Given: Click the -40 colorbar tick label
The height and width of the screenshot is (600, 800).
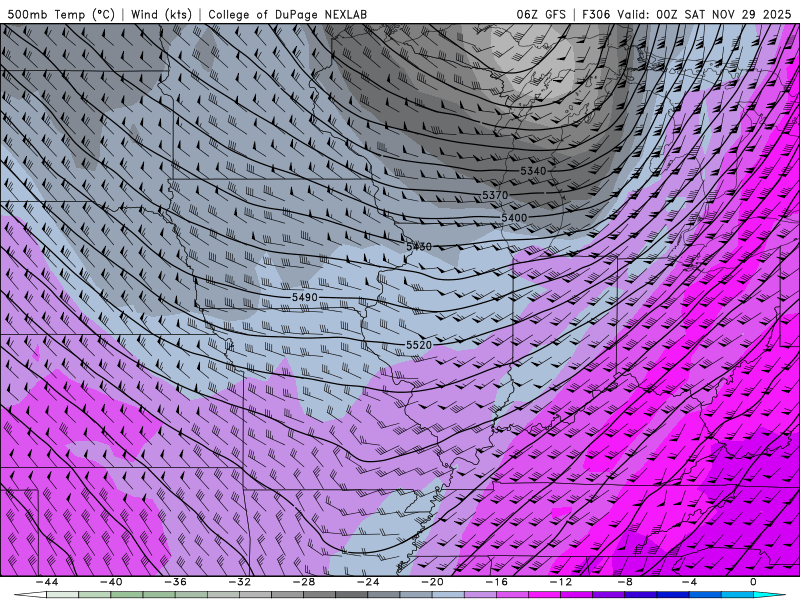Looking at the screenshot, I should tap(111, 582).
